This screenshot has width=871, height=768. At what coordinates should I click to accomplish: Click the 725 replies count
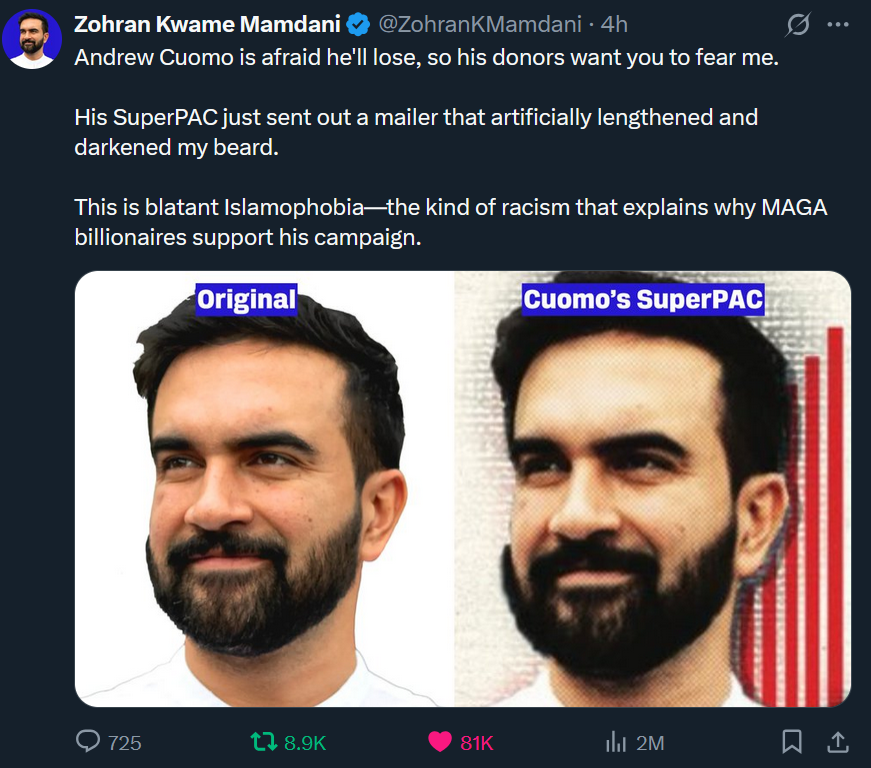click(124, 742)
